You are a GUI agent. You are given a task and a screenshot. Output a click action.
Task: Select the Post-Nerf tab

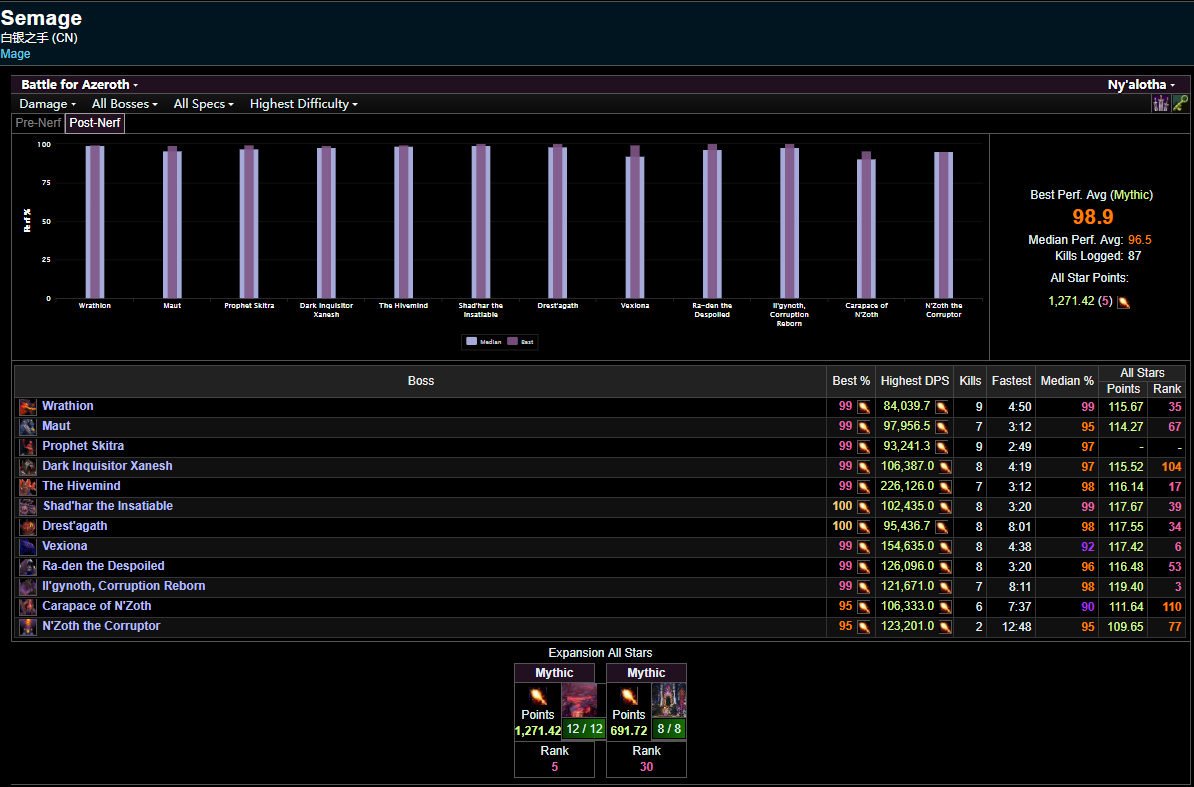[94, 122]
